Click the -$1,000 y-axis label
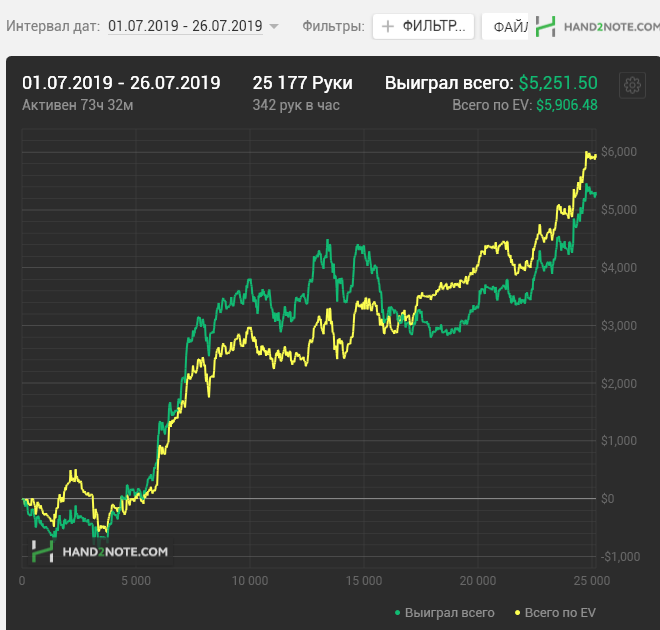Image resolution: width=660 pixels, height=630 pixels. (x=620, y=557)
